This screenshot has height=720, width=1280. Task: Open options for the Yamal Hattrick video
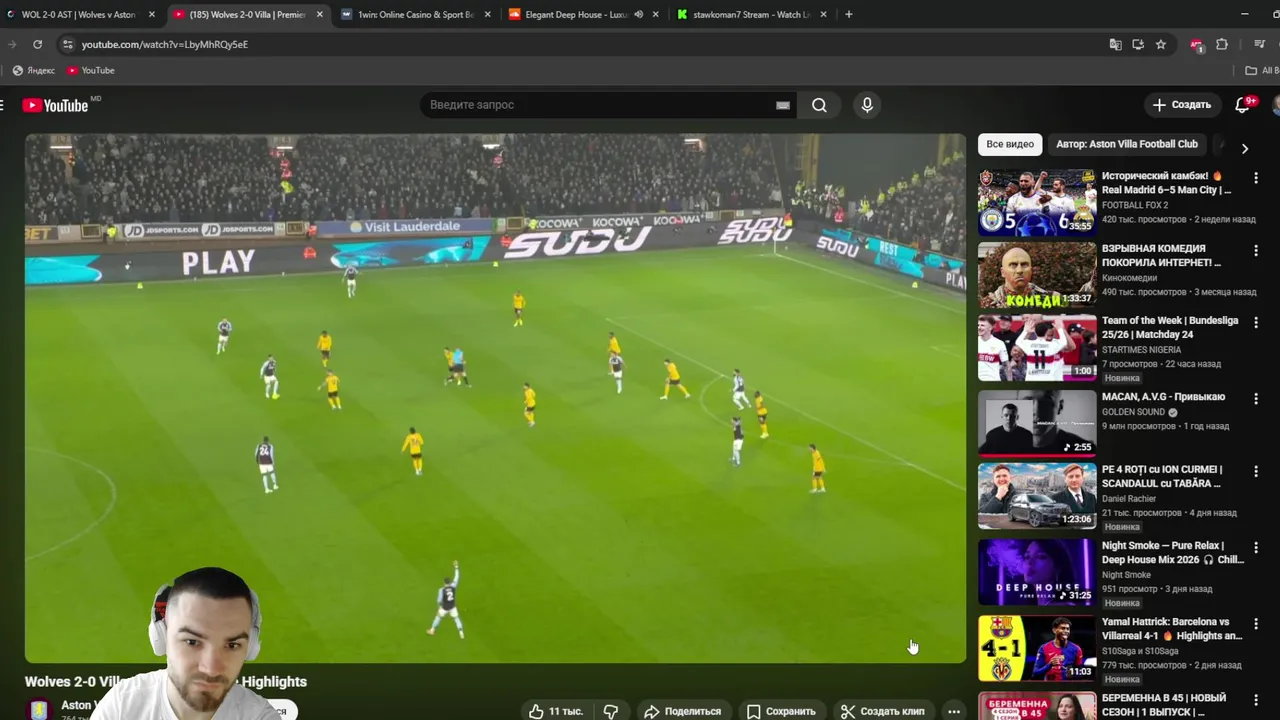pyautogui.click(x=1256, y=623)
